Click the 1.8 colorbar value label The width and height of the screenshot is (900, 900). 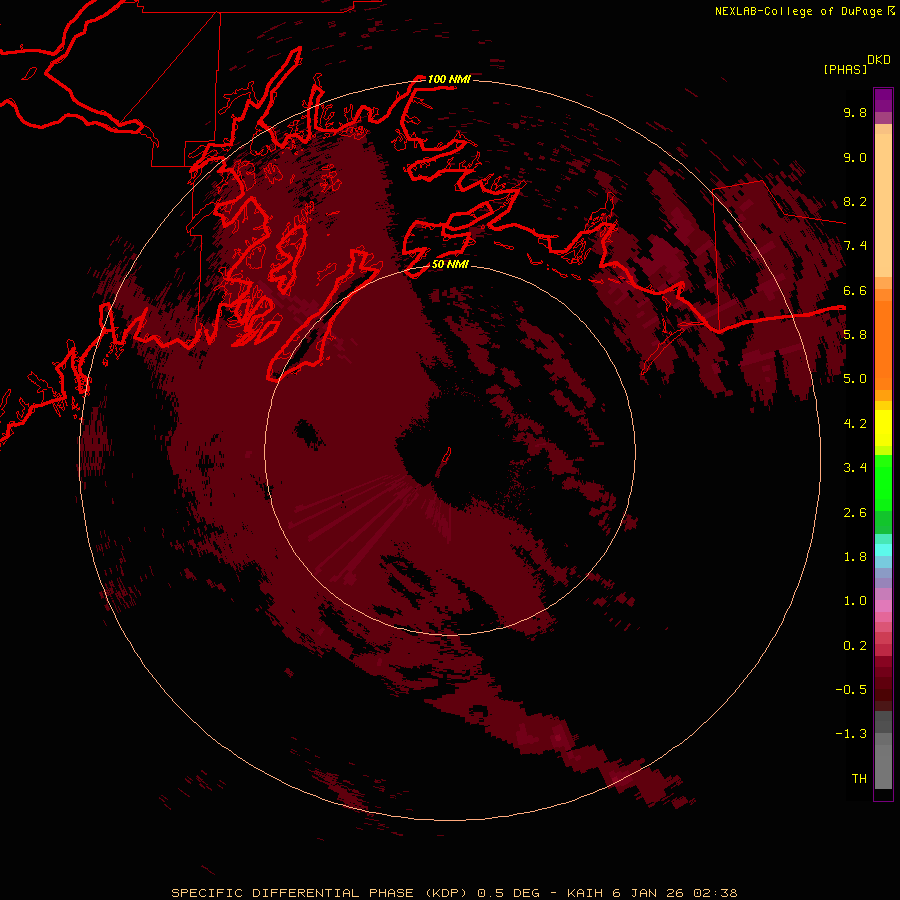(855, 556)
